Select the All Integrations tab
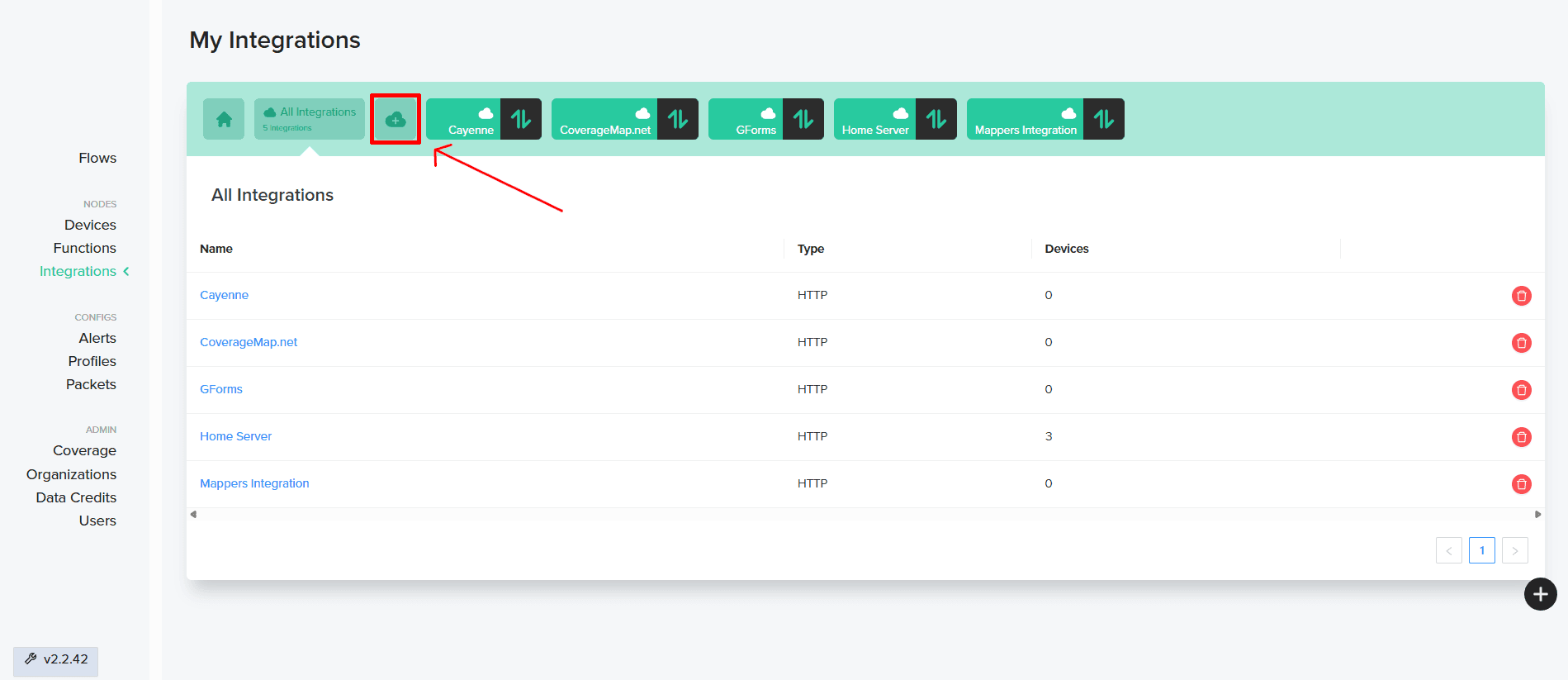 [310, 119]
